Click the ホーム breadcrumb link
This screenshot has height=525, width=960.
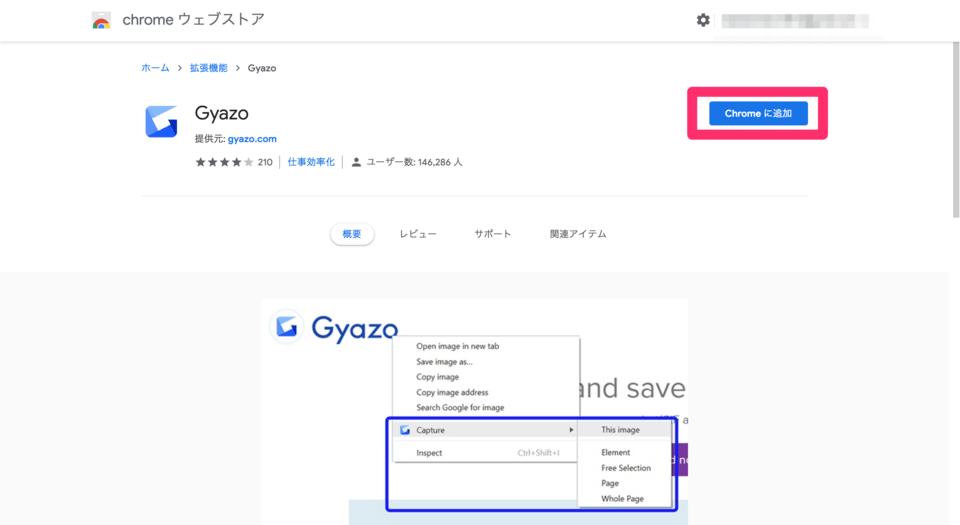click(155, 68)
